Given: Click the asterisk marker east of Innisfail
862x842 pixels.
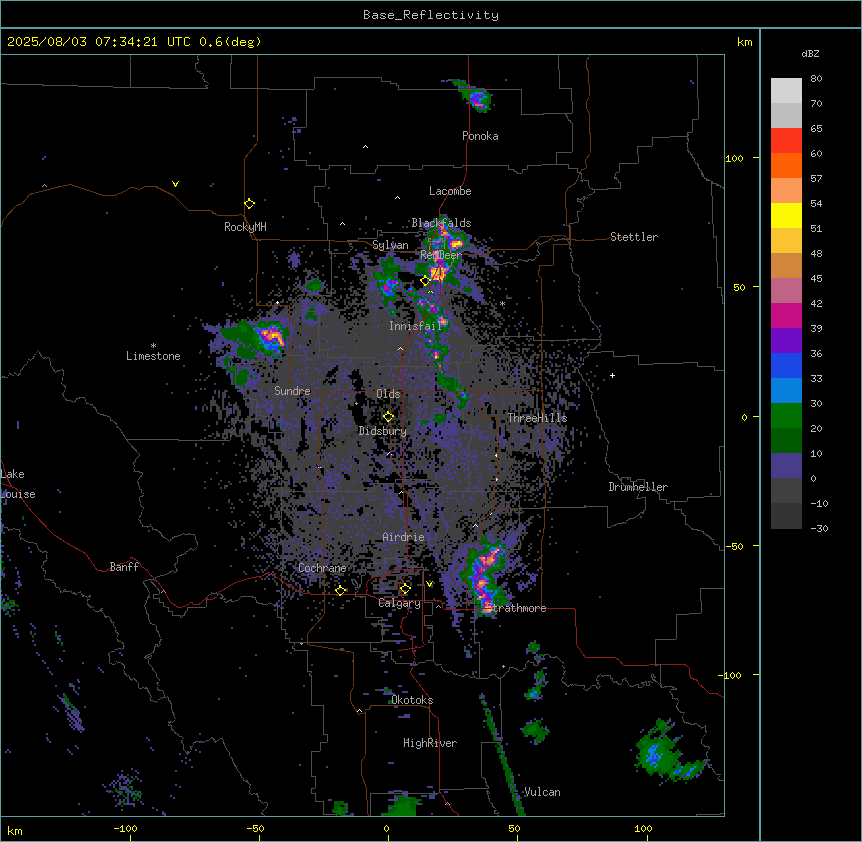Looking at the screenshot, I should click(502, 303).
